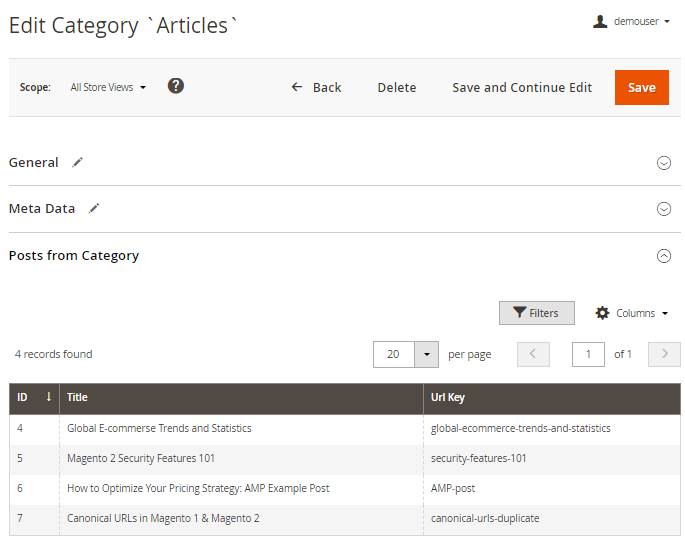
Task: Expand the General section chevron
Action: tap(663, 163)
